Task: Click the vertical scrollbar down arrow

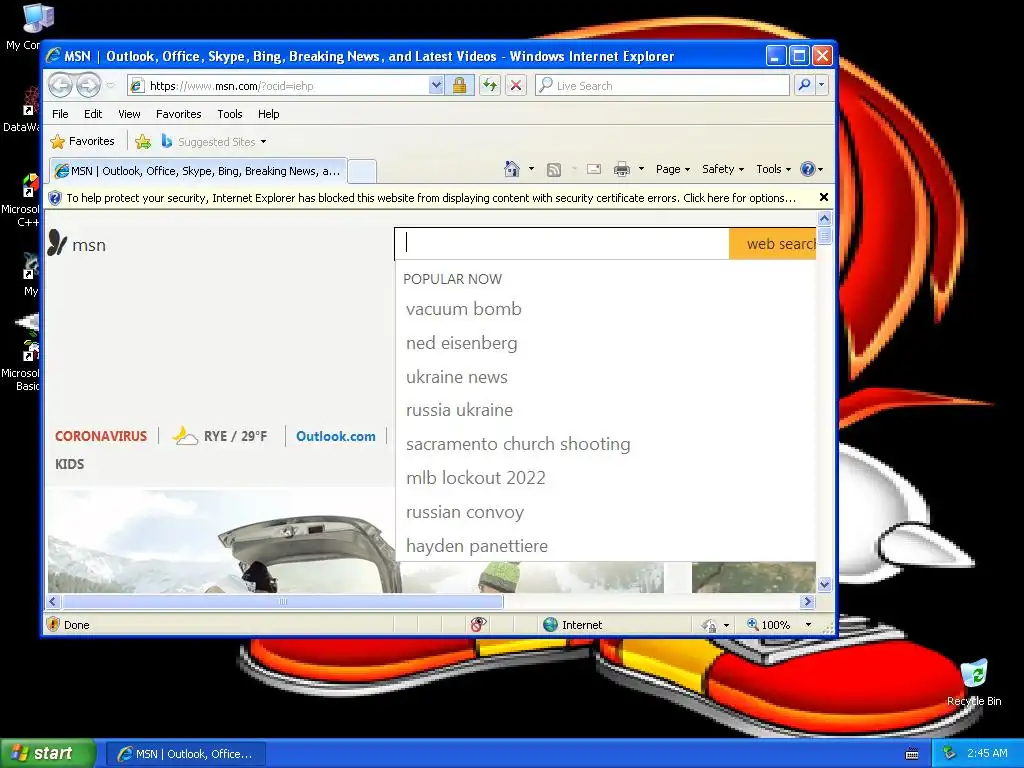Action: pos(824,584)
